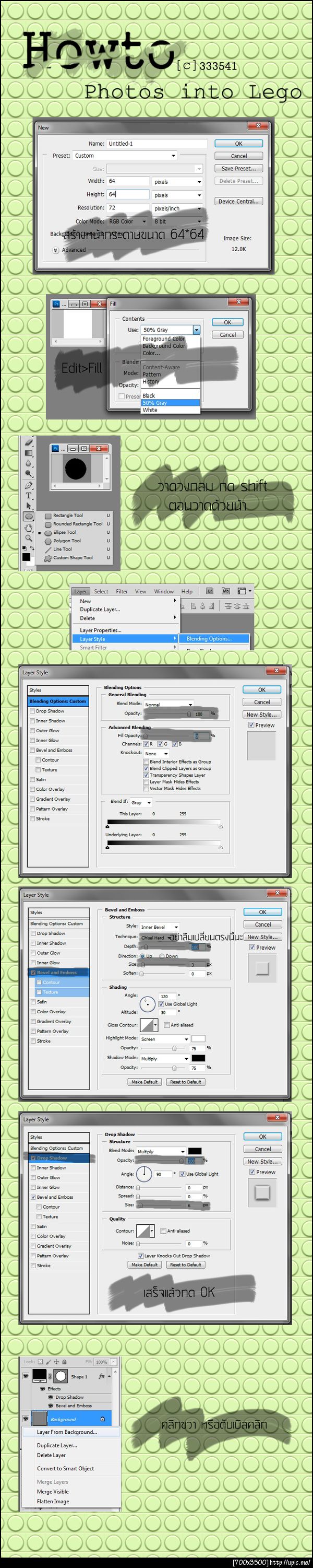
Task: Open the Filter menu
Action: click(122, 591)
